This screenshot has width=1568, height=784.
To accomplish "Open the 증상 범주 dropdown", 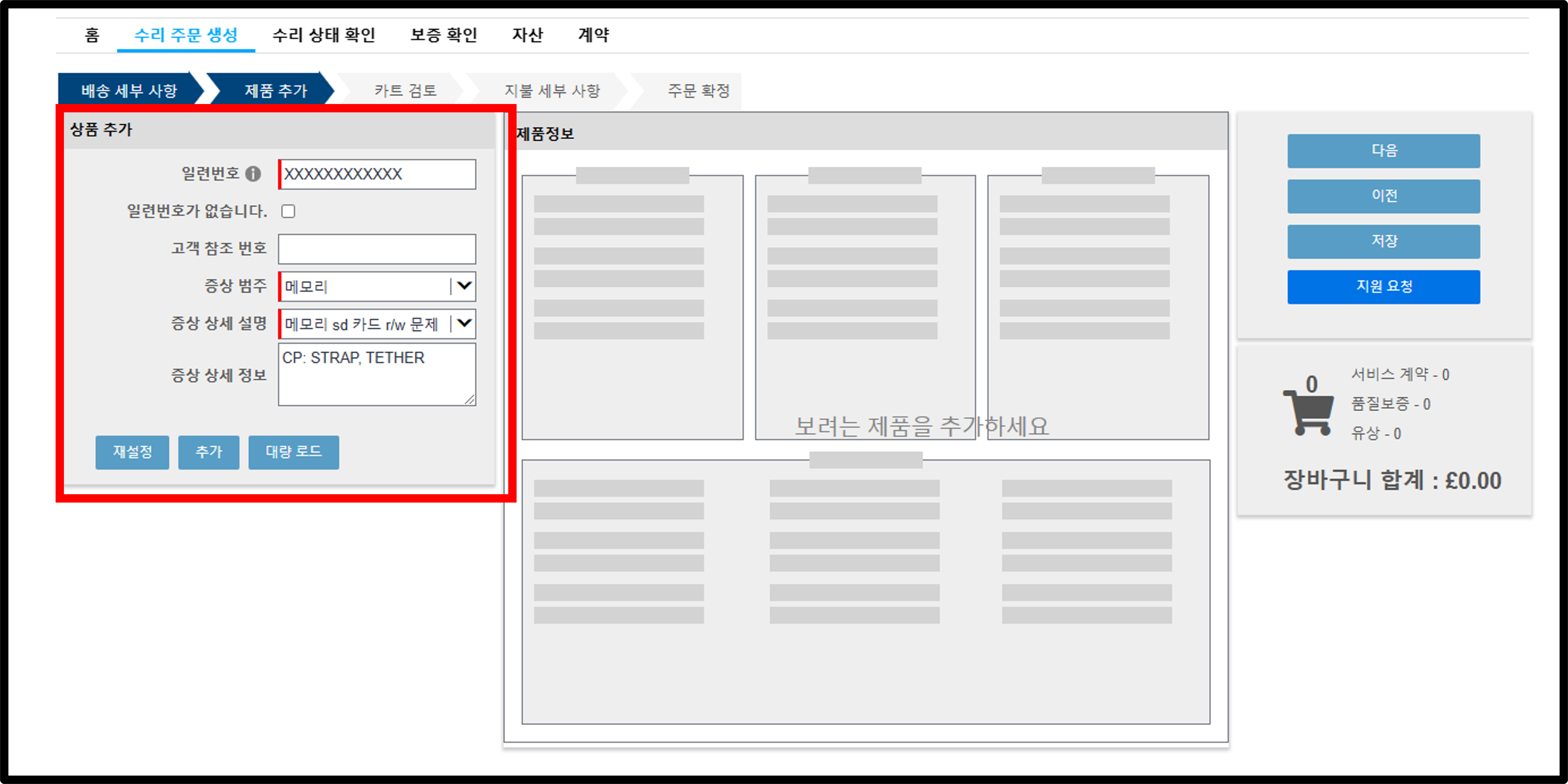I will [x=377, y=286].
